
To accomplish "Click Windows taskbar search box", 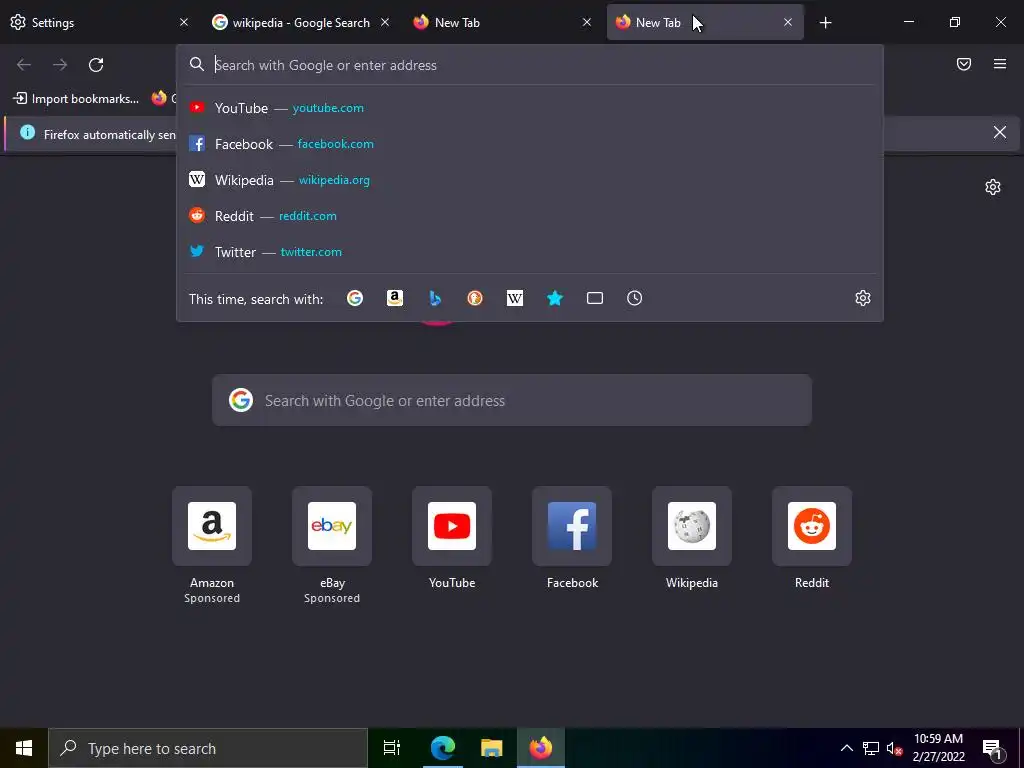I will tap(208, 748).
